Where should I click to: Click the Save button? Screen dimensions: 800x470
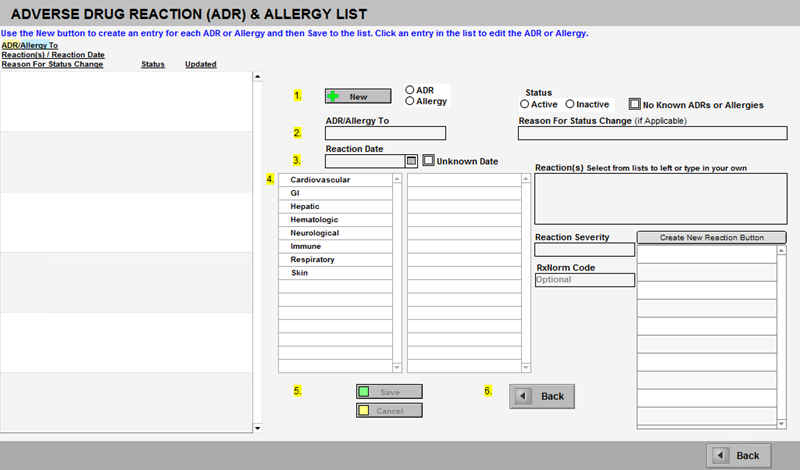389,392
